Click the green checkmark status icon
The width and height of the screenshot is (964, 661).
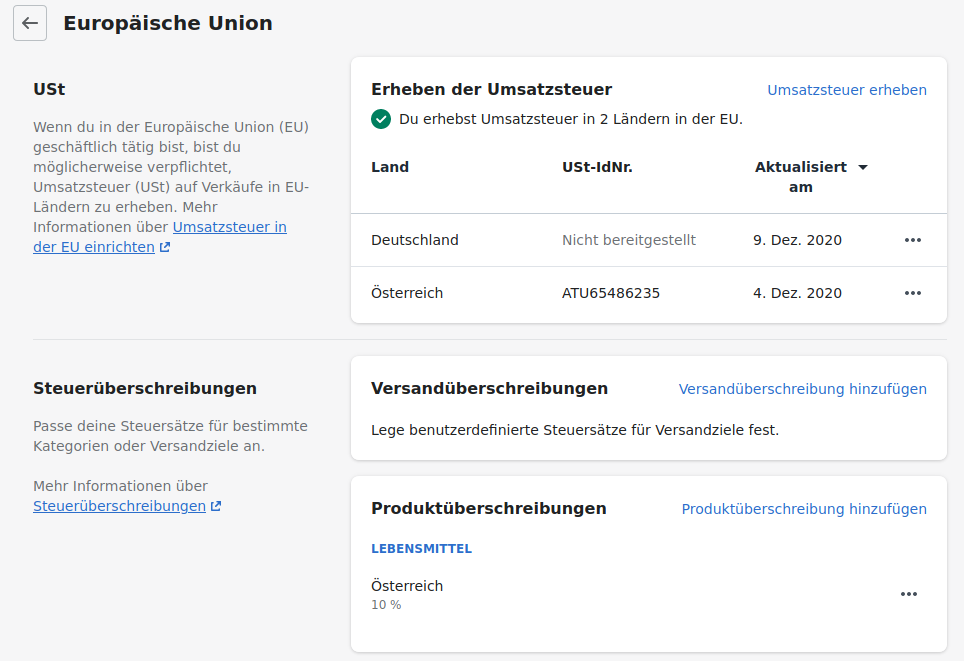tap(381, 119)
